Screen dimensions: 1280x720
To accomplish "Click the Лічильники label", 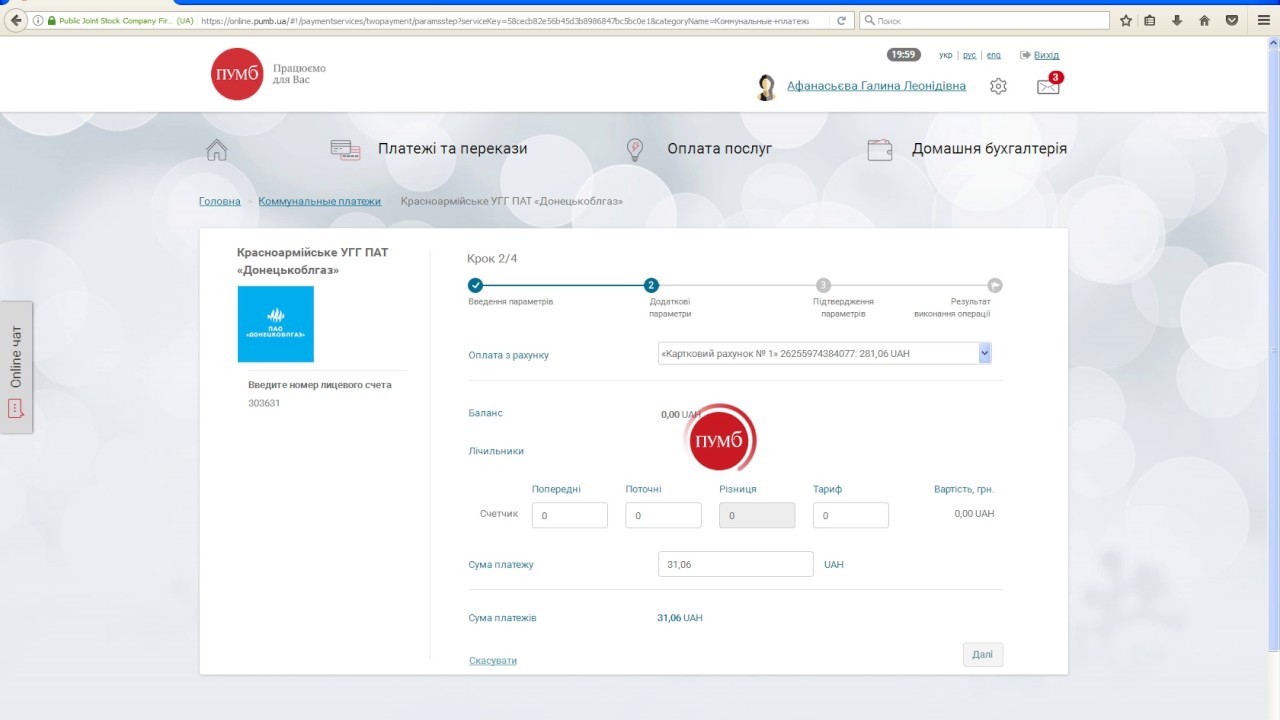I will pos(496,451).
